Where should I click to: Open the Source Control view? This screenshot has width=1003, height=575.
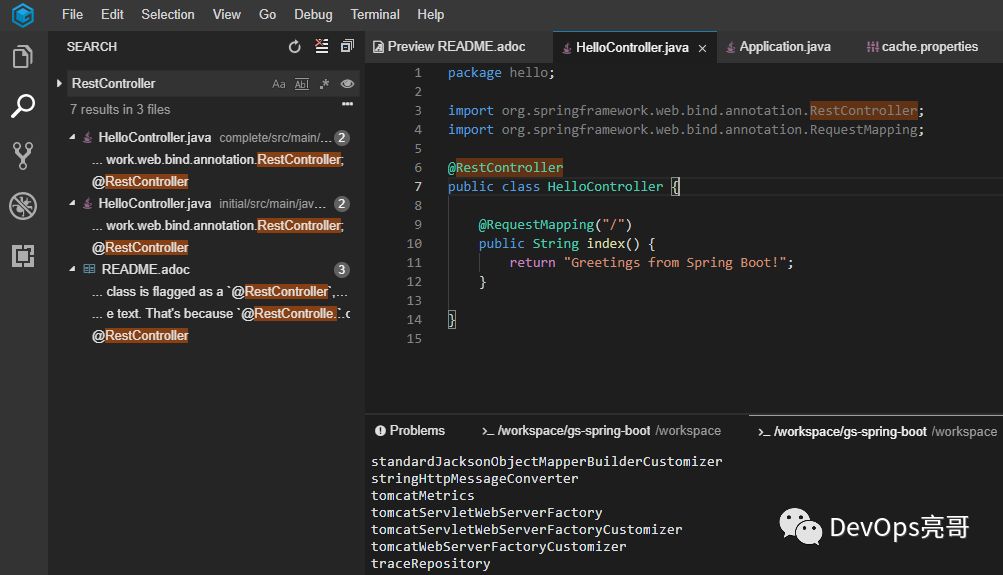point(22,155)
